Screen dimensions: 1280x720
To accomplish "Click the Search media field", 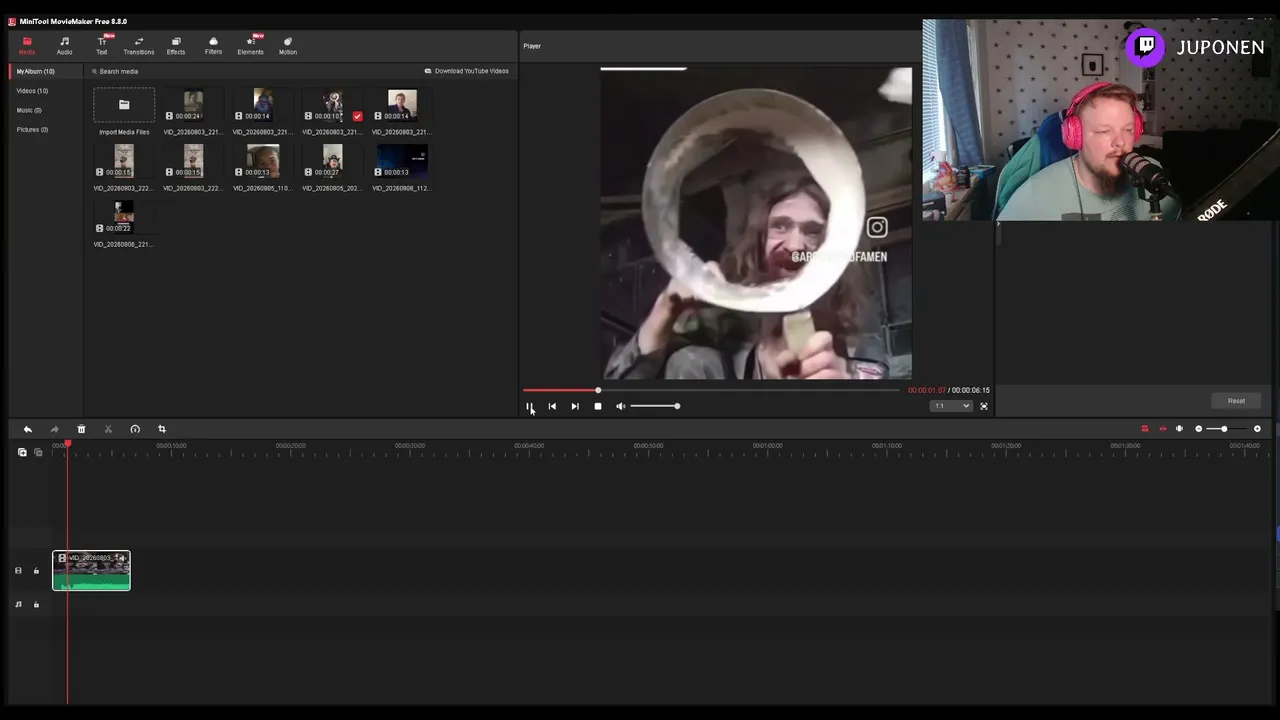I will tap(119, 71).
